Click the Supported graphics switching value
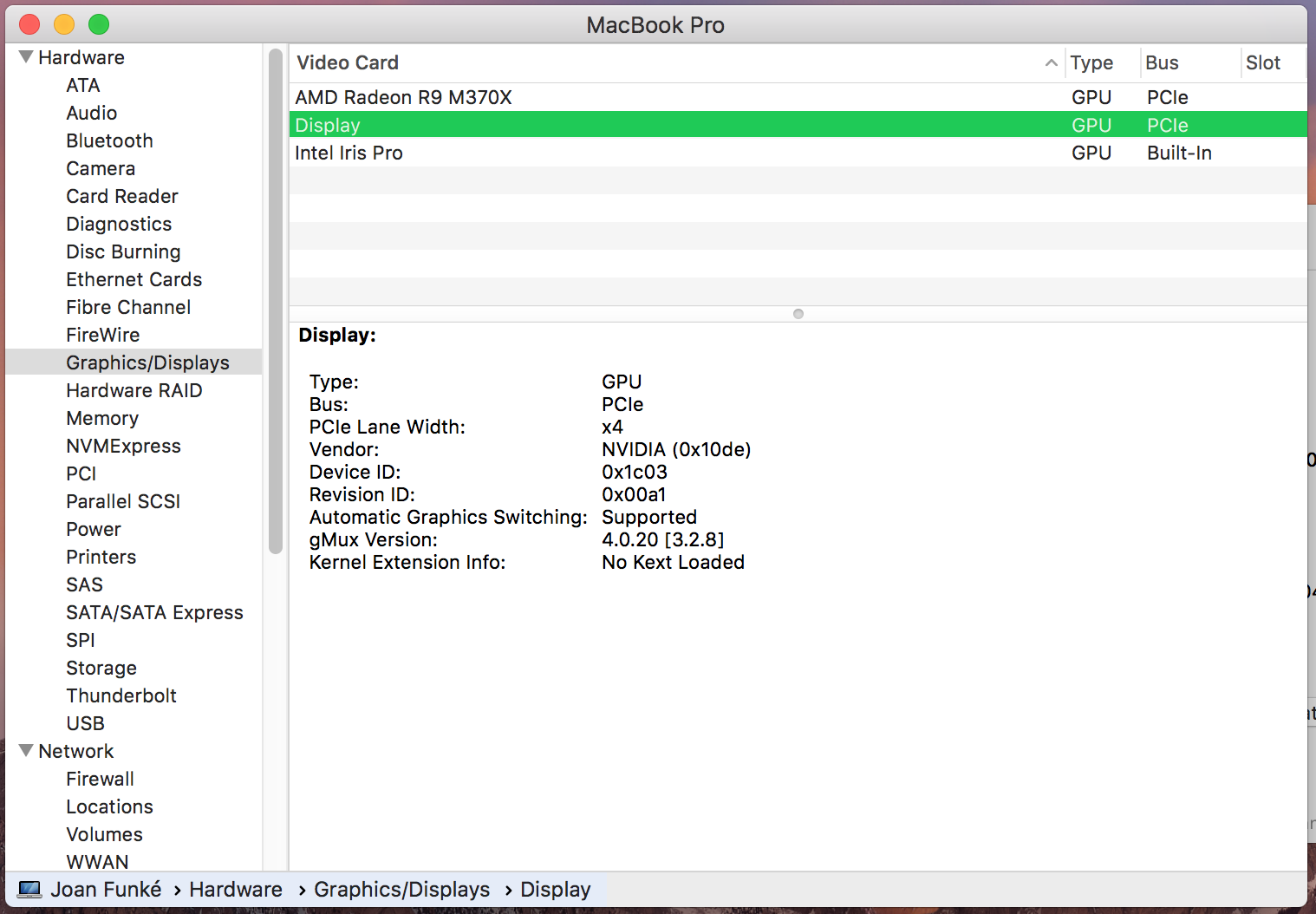 649,517
